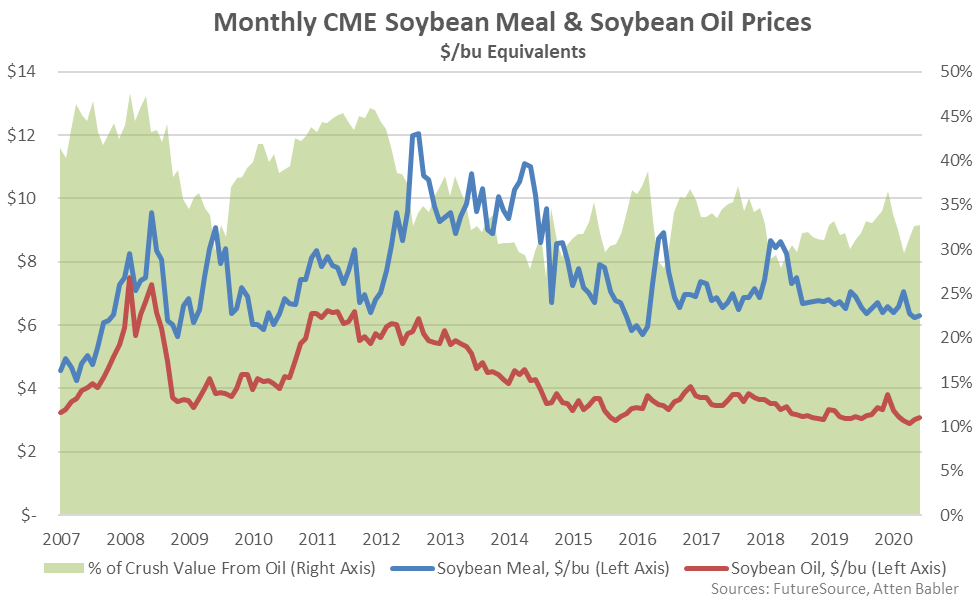Click the 2016 x-axis label
This screenshot has width=975, height=601.
click(x=637, y=538)
